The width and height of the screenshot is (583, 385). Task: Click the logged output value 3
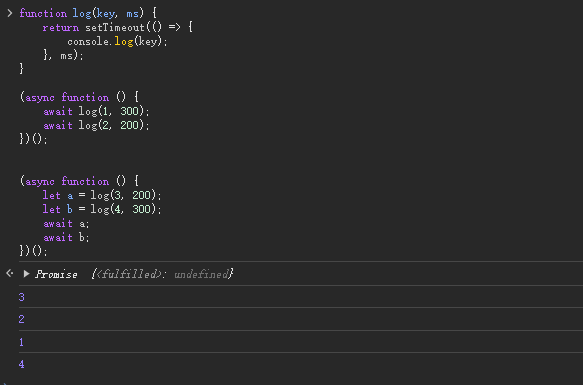point(22,297)
